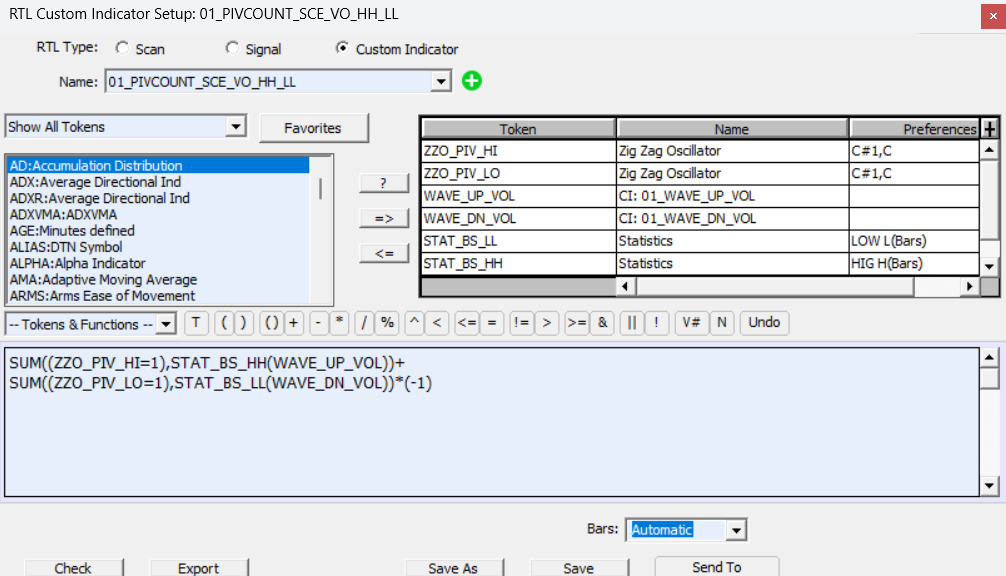The image size is (1006, 576).
Task: Select ALPHA:Alpha Indicator in token list
Action: click(158, 263)
